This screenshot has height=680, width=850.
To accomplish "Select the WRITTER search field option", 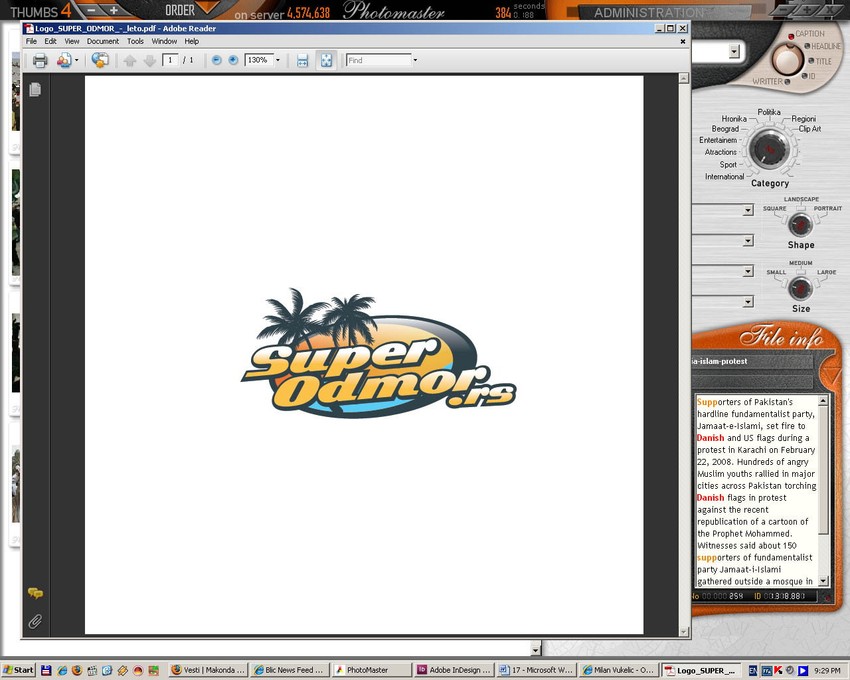I will (767, 81).
